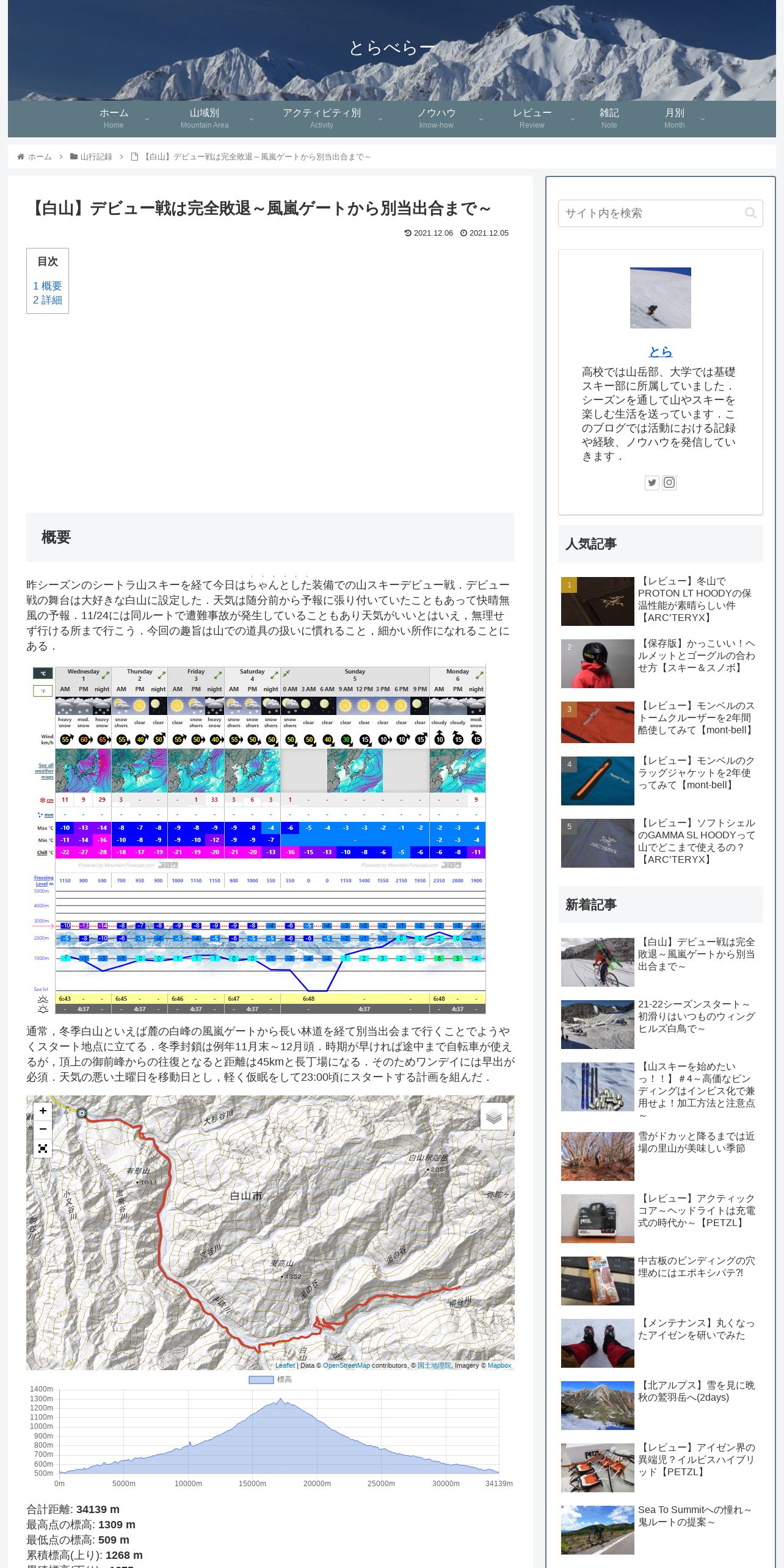Zoom in on the route map
This screenshot has height=1568, width=784.
pos(43,1111)
